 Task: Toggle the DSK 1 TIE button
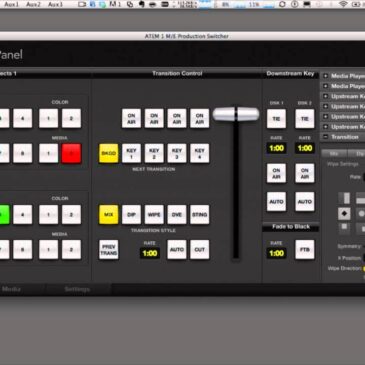tap(276, 119)
